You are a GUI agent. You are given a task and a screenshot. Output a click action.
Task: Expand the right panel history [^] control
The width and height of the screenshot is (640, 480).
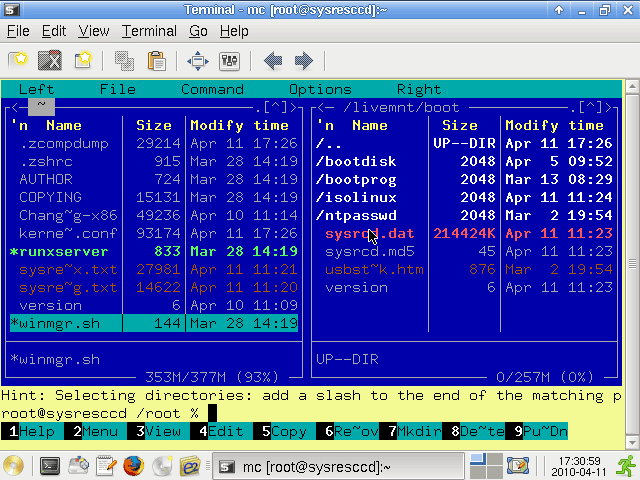(x=591, y=107)
